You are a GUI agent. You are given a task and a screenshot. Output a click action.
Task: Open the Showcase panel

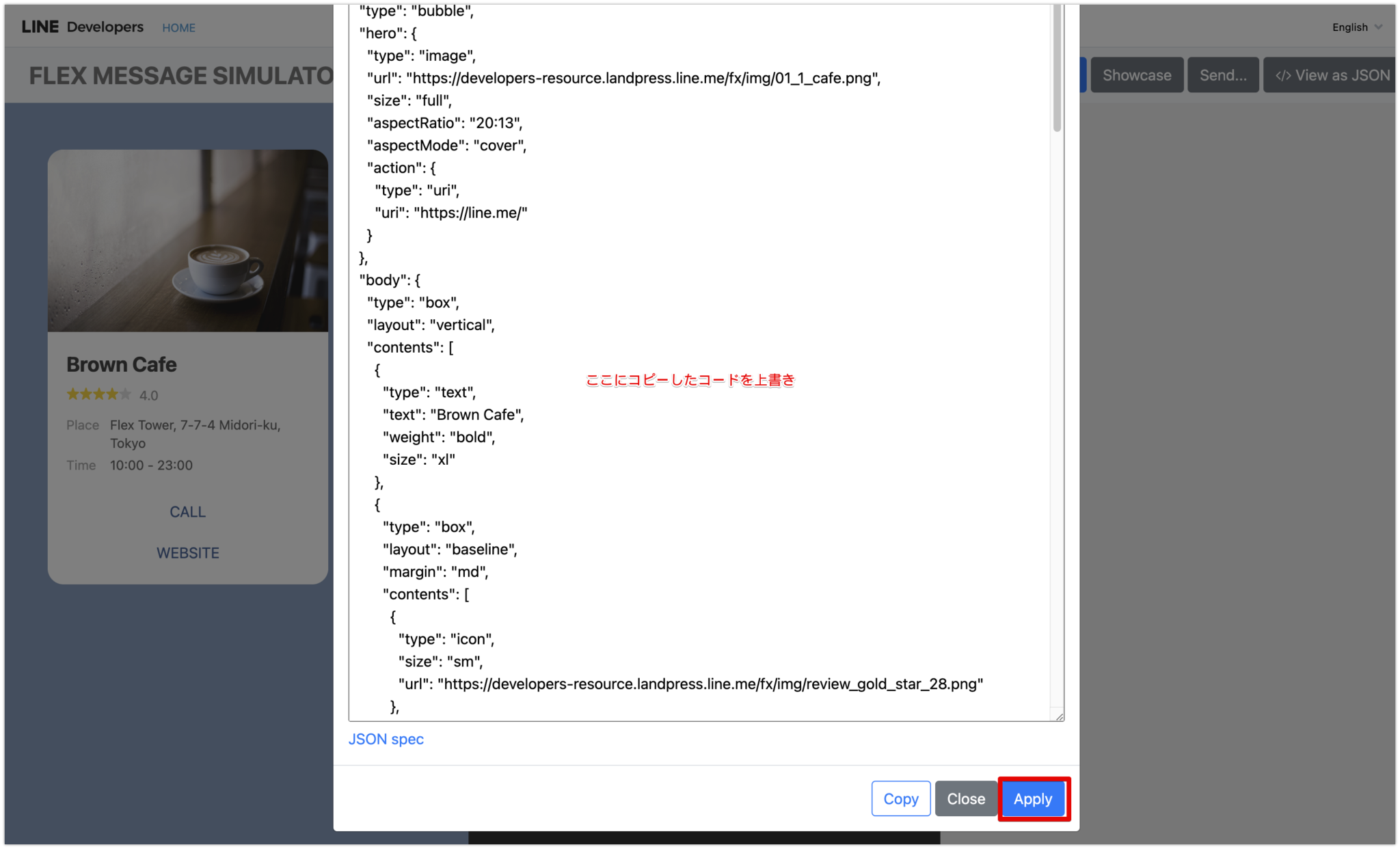point(1137,75)
